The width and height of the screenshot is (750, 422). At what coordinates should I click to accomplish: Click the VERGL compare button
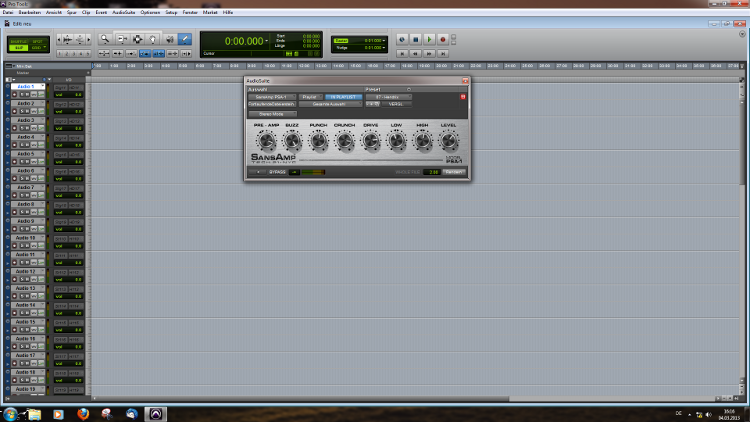(395, 104)
